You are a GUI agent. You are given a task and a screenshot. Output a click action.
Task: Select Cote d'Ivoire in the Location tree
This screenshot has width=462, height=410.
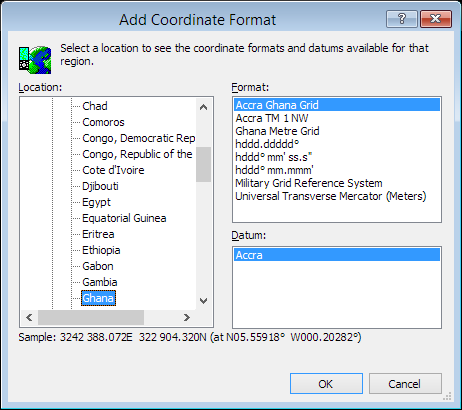[113, 170]
